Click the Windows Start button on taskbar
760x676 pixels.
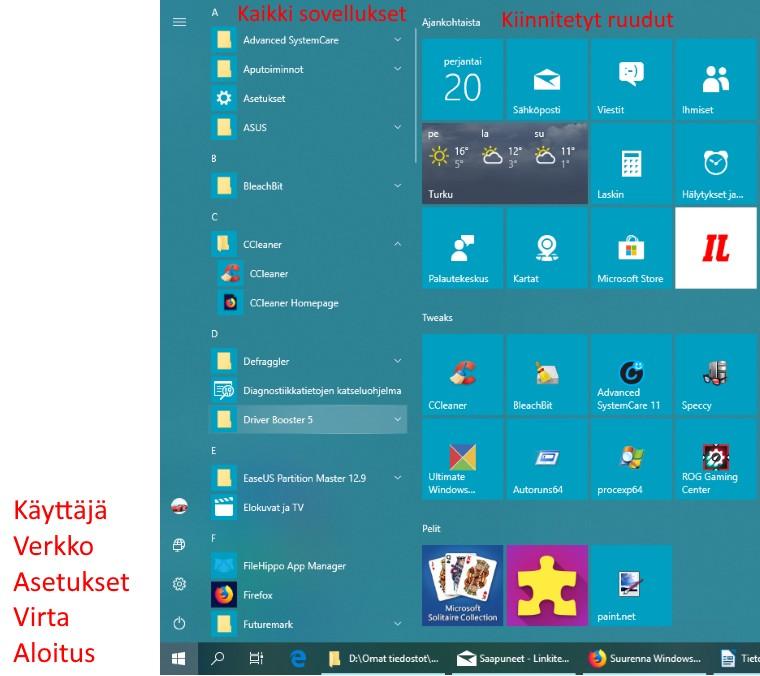[x=179, y=659]
